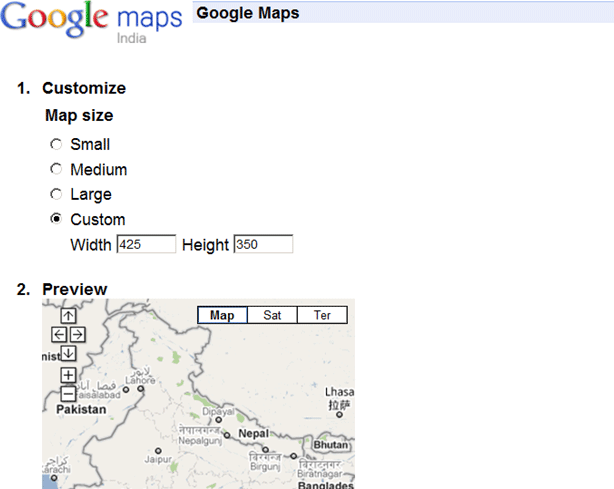Click the Google Maps India logo
The width and height of the screenshot is (614, 489).
(x=91, y=22)
